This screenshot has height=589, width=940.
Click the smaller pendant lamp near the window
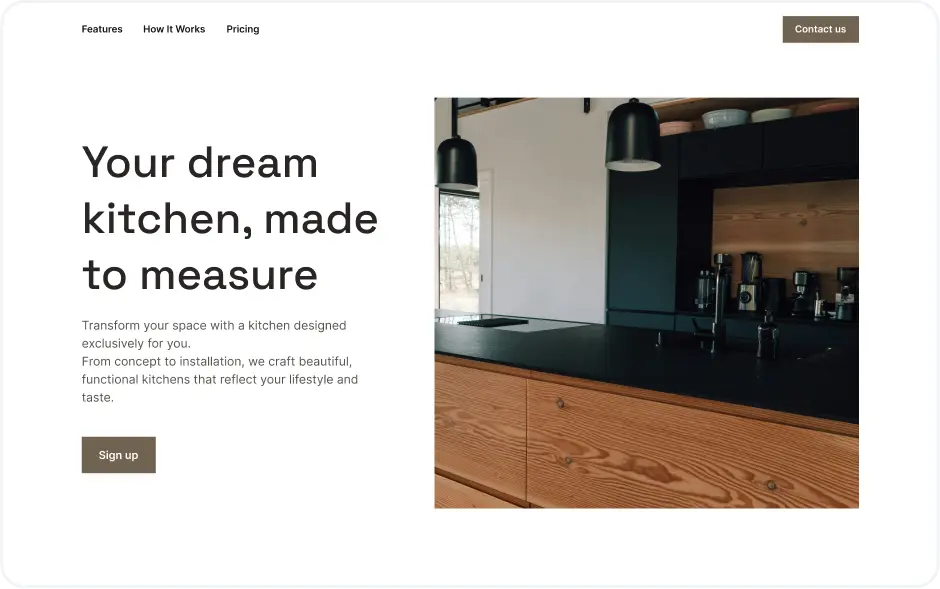[457, 161]
